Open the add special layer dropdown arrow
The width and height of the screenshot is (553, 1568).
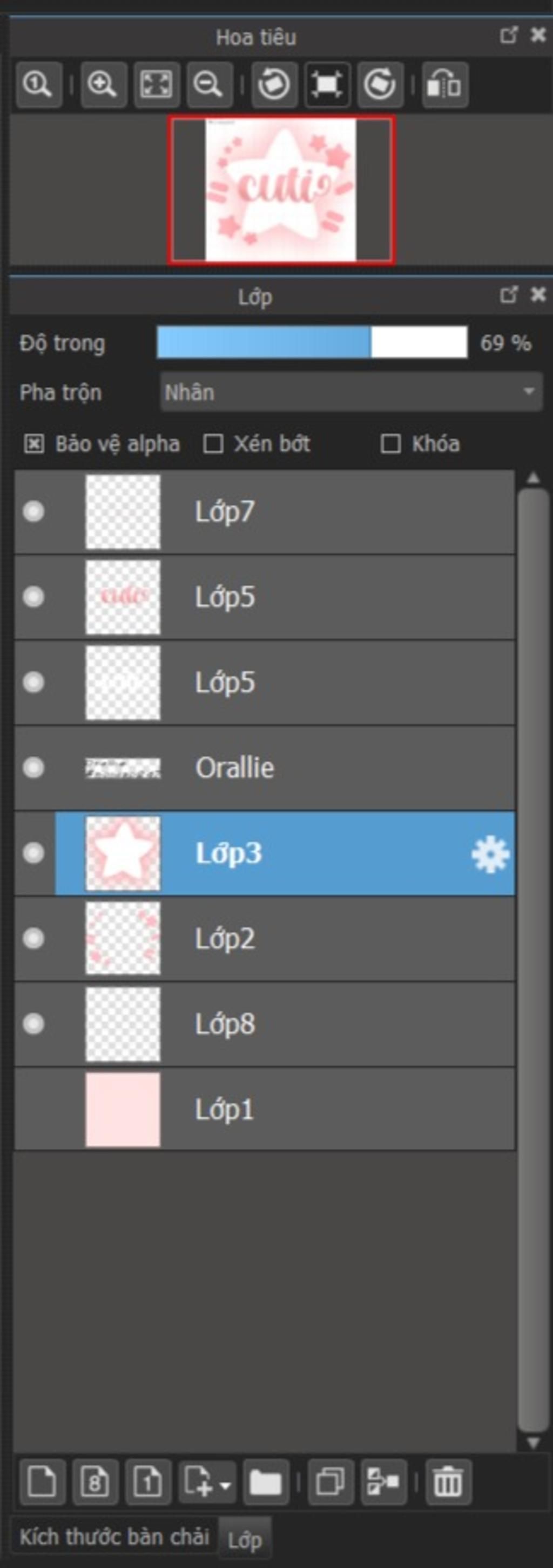[225, 1482]
